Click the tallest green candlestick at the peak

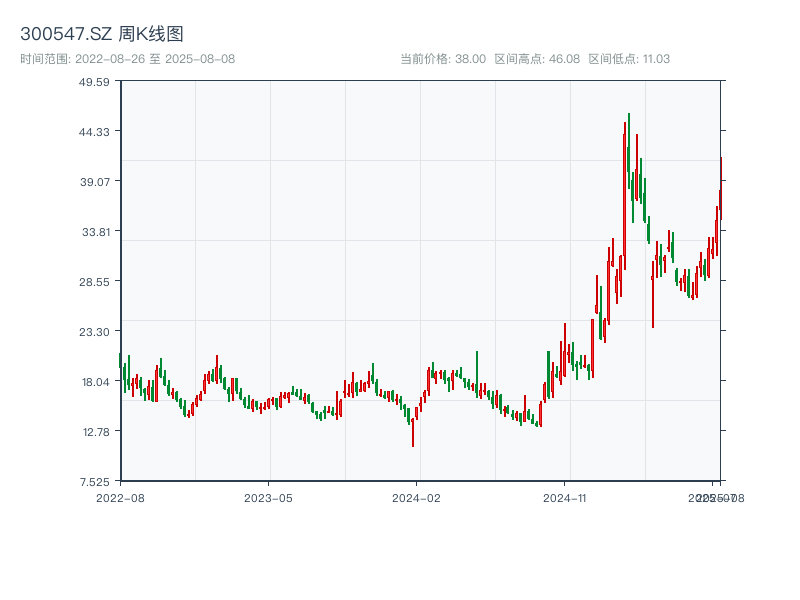(629, 151)
